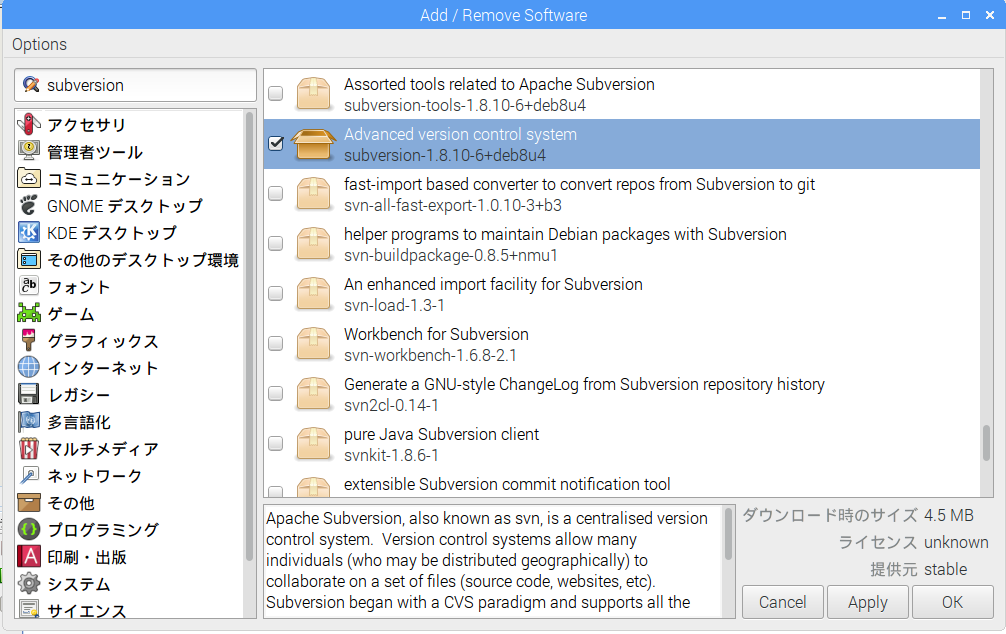Click the レガシー floppy disk icon
Screen dimensions: 1006x634
point(29,395)
